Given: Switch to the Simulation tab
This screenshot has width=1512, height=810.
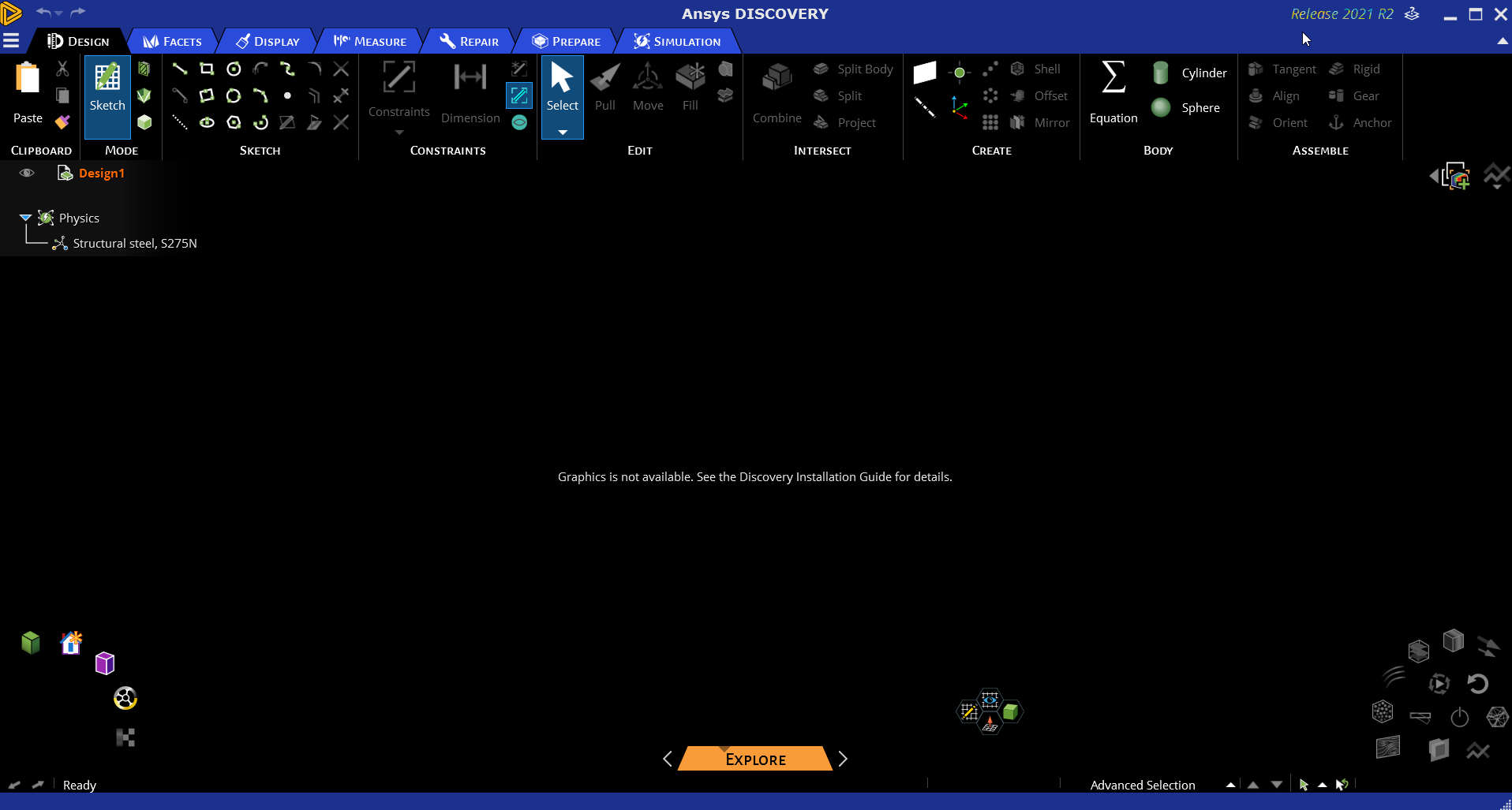Looking at the screenshot, I should (677, 41).
